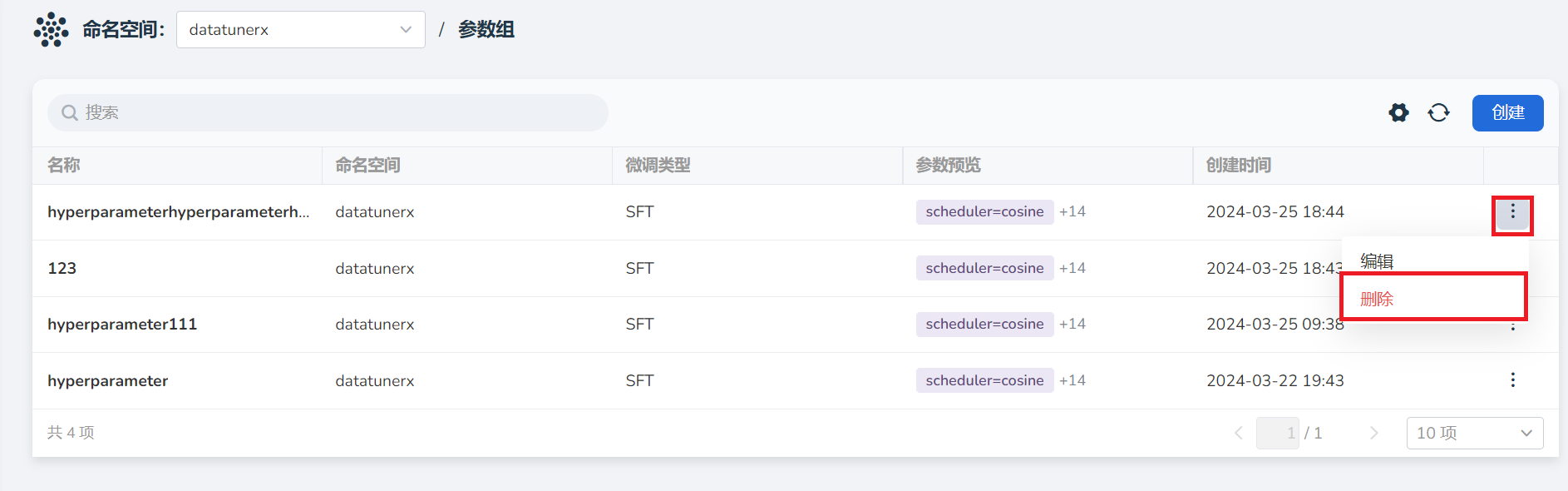Click +14 in the hyperparameter111 row
1568x491 pixels.
coord(1072,324)
